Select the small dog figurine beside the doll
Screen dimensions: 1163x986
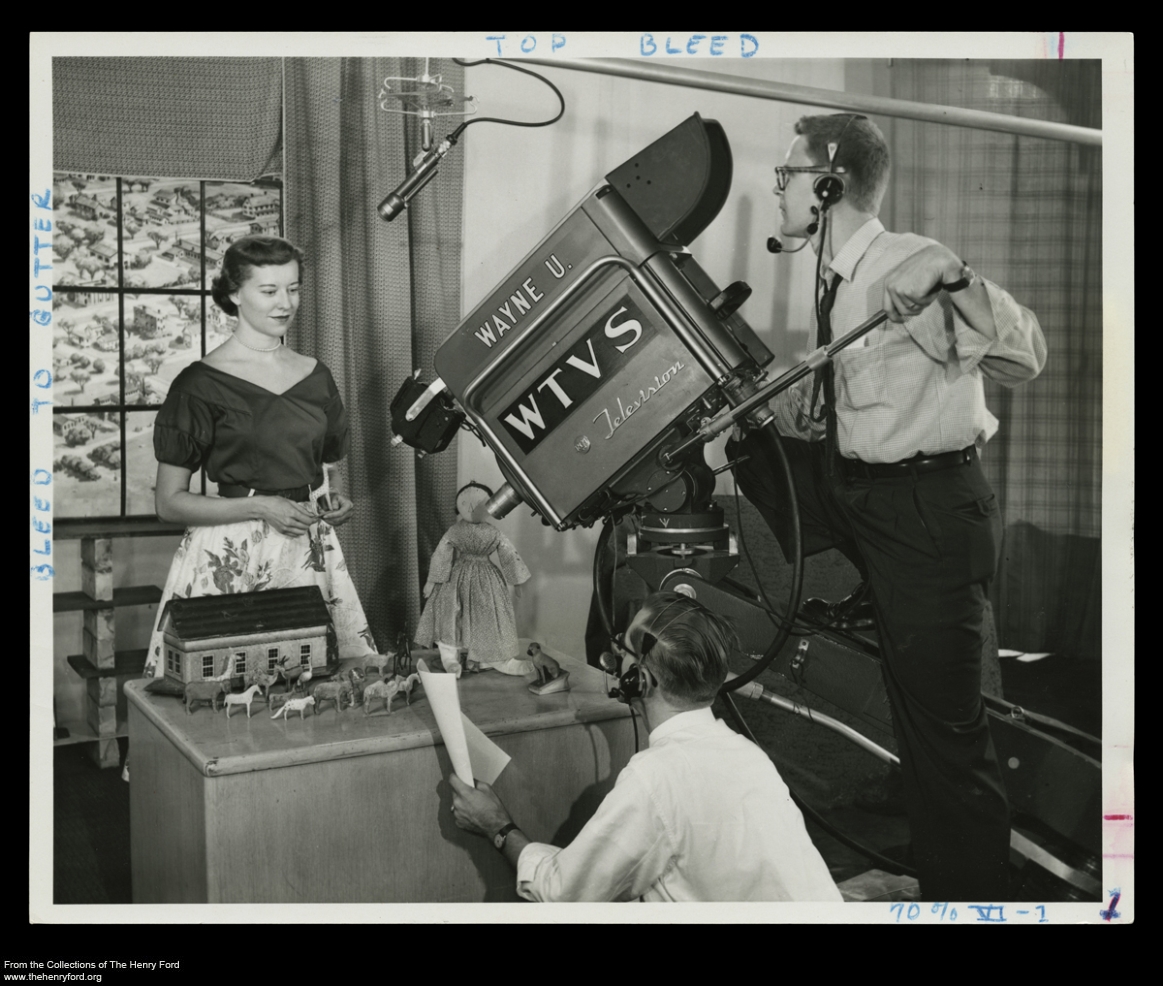546,666
